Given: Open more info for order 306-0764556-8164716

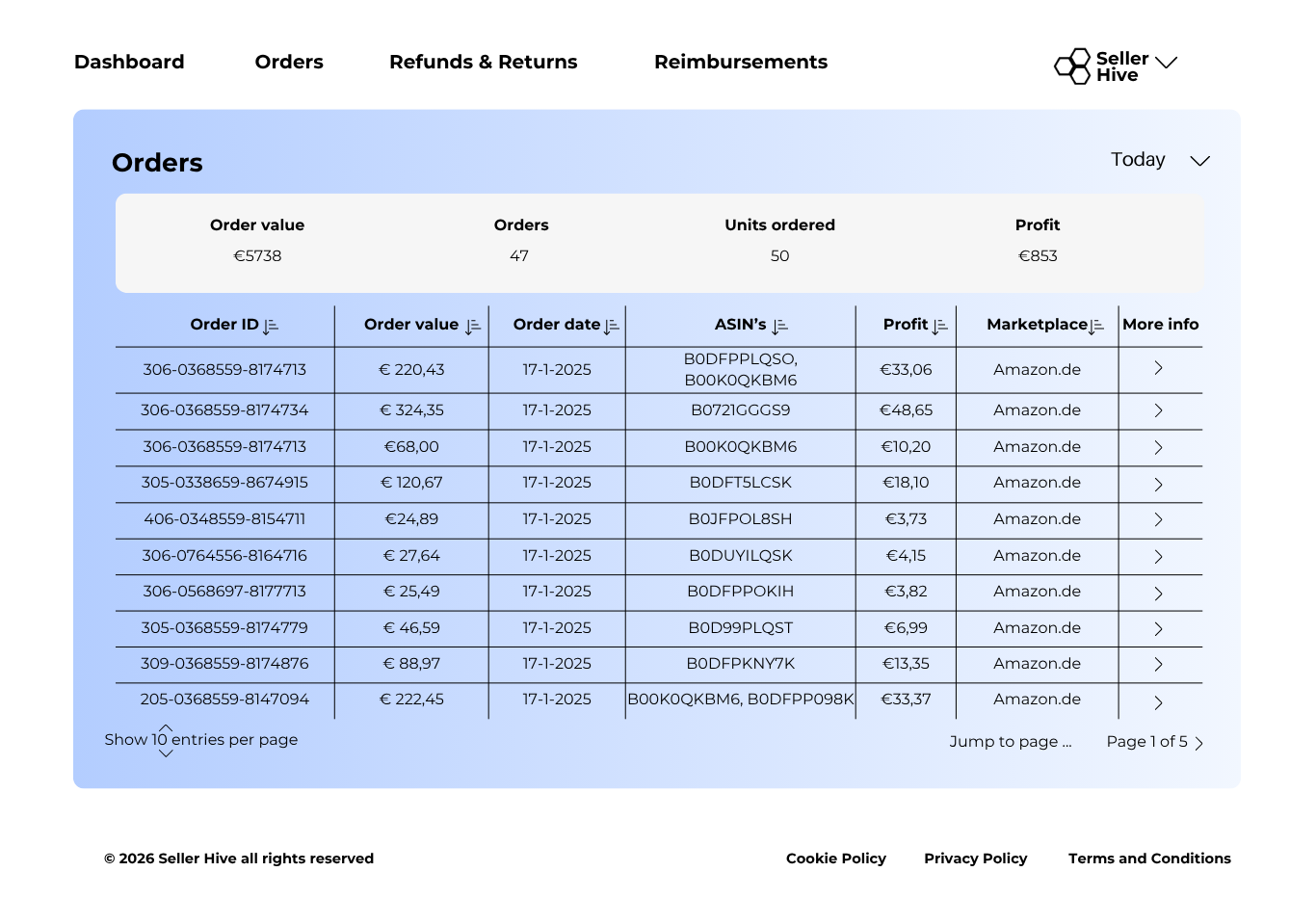Looking at the screenshot, I should 1159,557.
